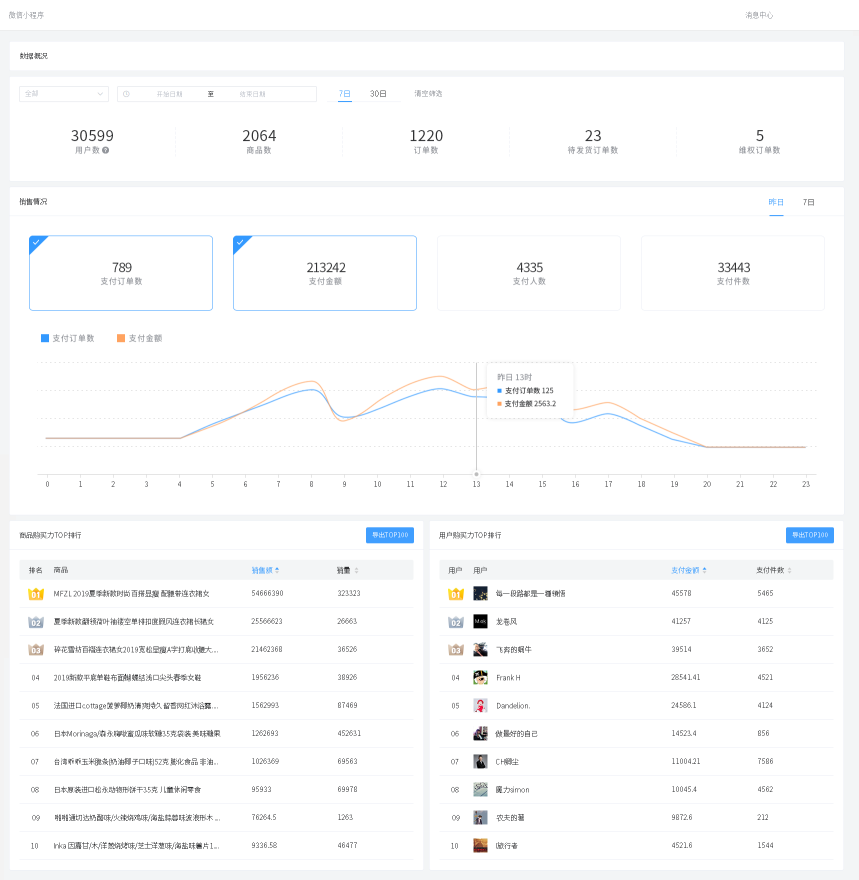Click 清空筛选 to clear filters
Viewport: 859px width, 880px height.
pyautogui.click(x=428, y=94)
